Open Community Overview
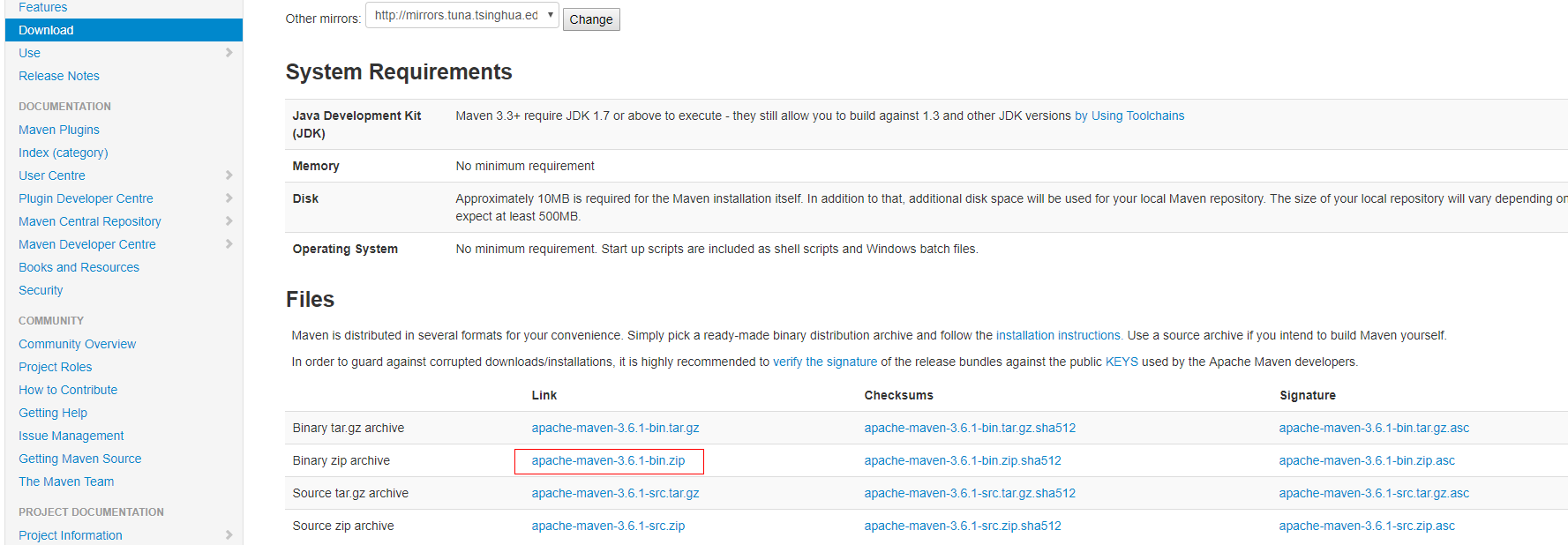 (x=77, y=344)
